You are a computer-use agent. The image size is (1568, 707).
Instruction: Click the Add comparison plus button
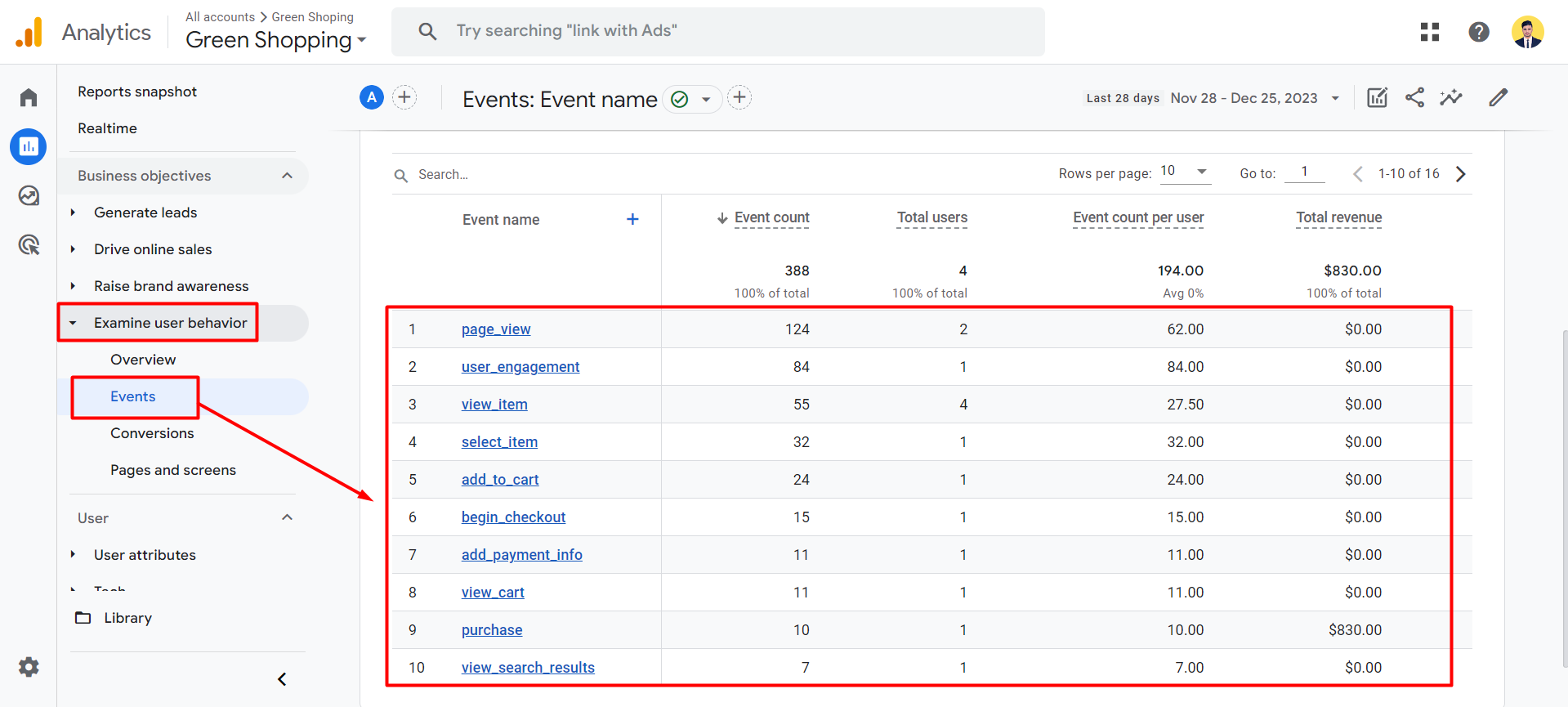point(404,98)
